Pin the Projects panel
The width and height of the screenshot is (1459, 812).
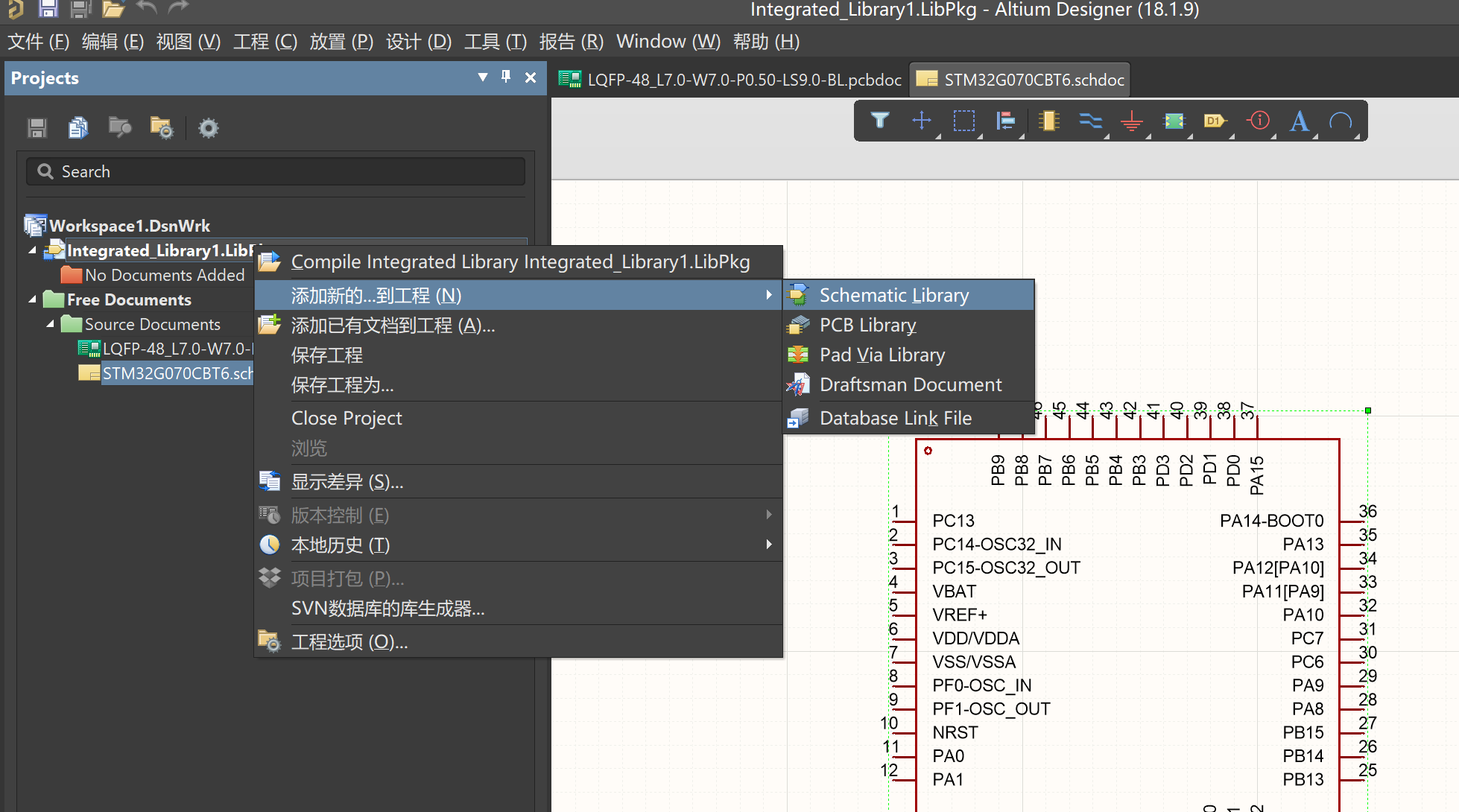tap(506, 77)
